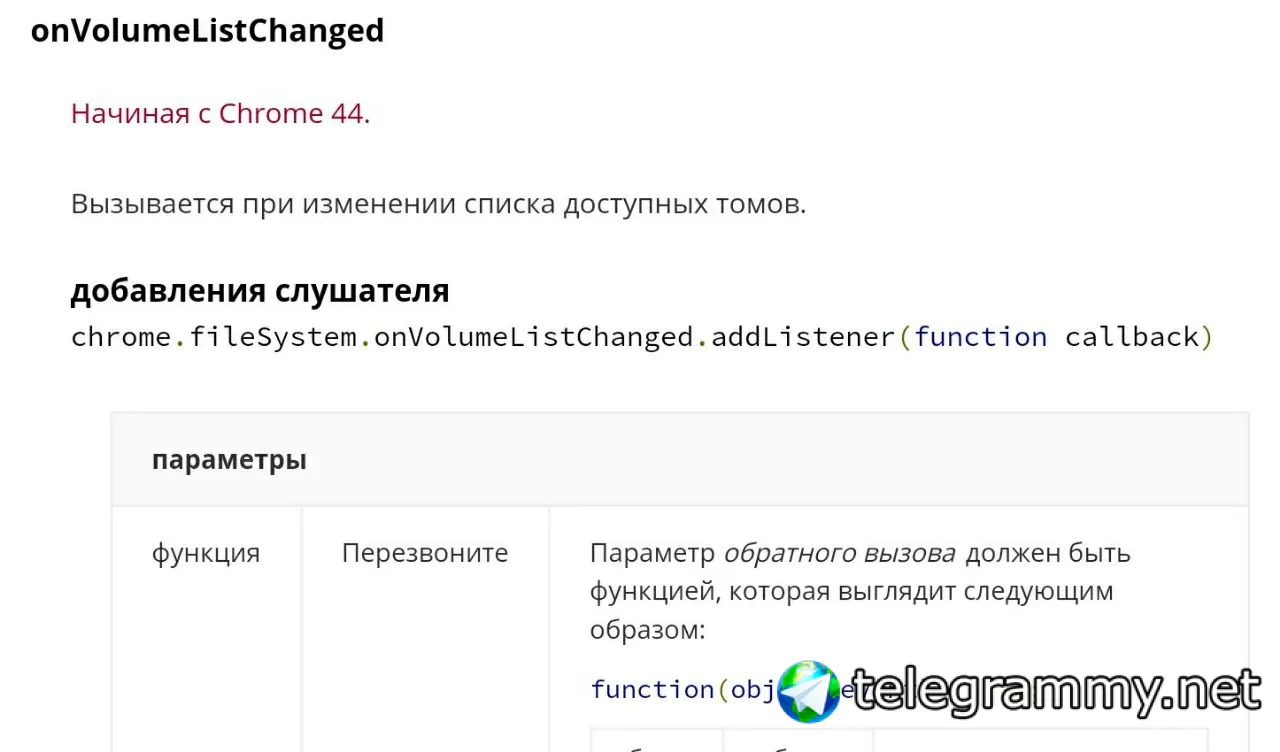
Task: Select the 'Начиная с Chrome 44.' notice
Action: [220, 113]
